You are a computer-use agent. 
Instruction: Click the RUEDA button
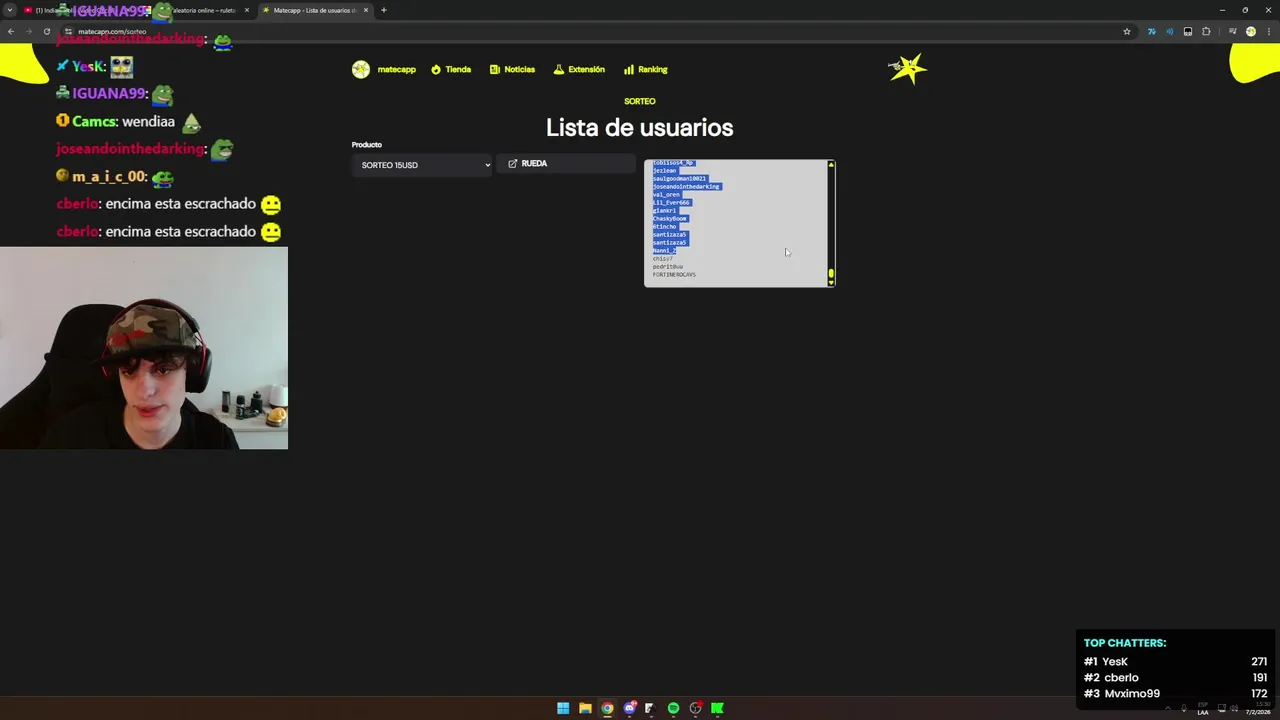coord(566,163)
